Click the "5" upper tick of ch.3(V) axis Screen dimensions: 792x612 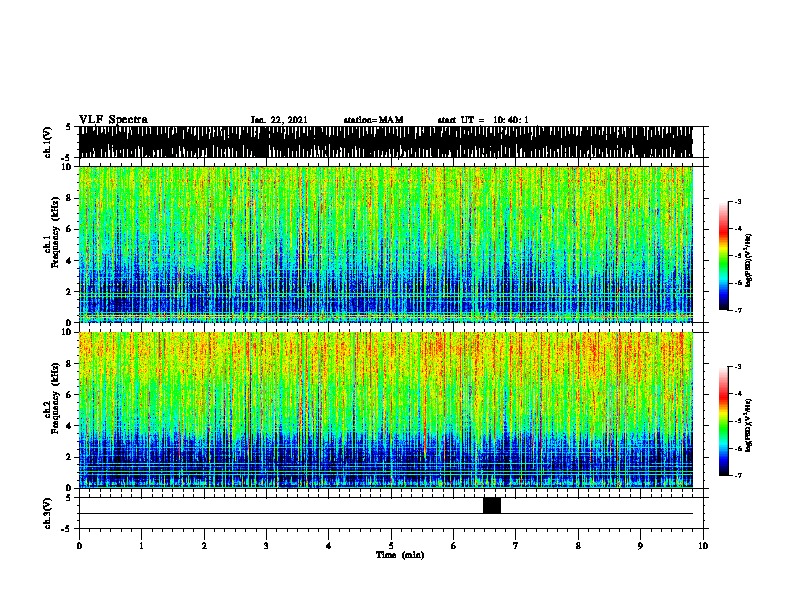coord(69,498)
